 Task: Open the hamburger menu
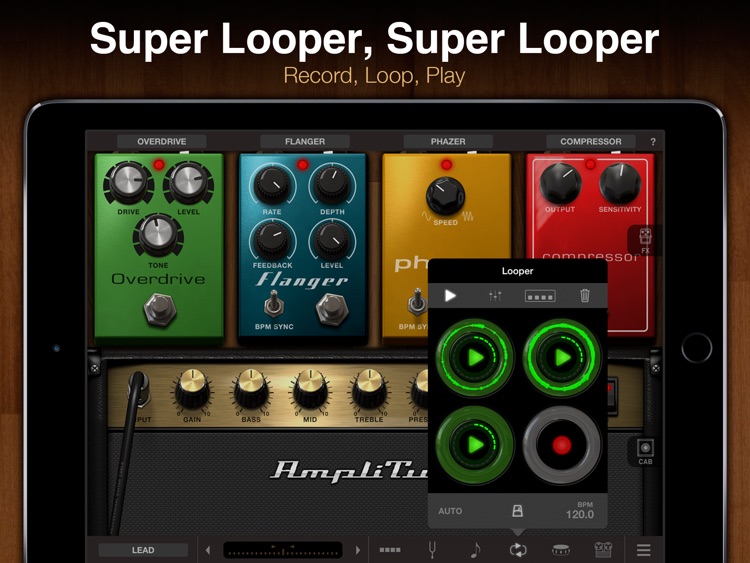644,550
